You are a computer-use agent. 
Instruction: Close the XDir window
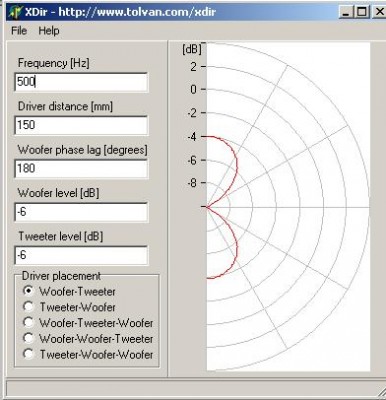click(379, 12)
